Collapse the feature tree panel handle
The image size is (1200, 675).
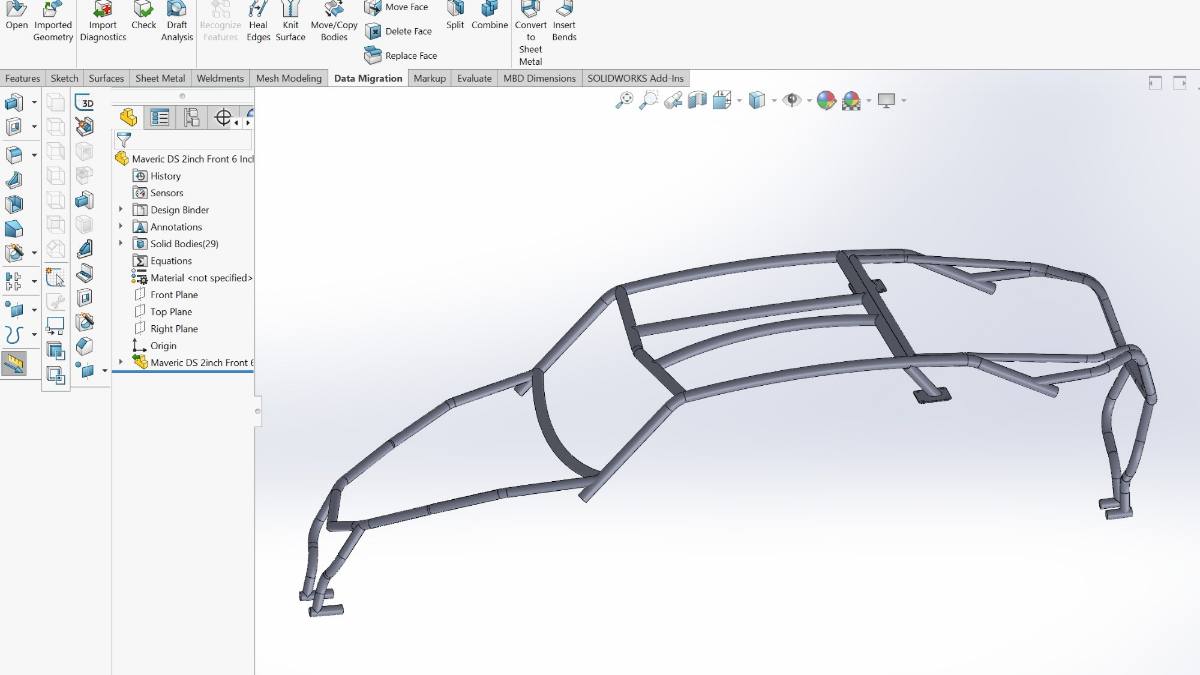259,410
